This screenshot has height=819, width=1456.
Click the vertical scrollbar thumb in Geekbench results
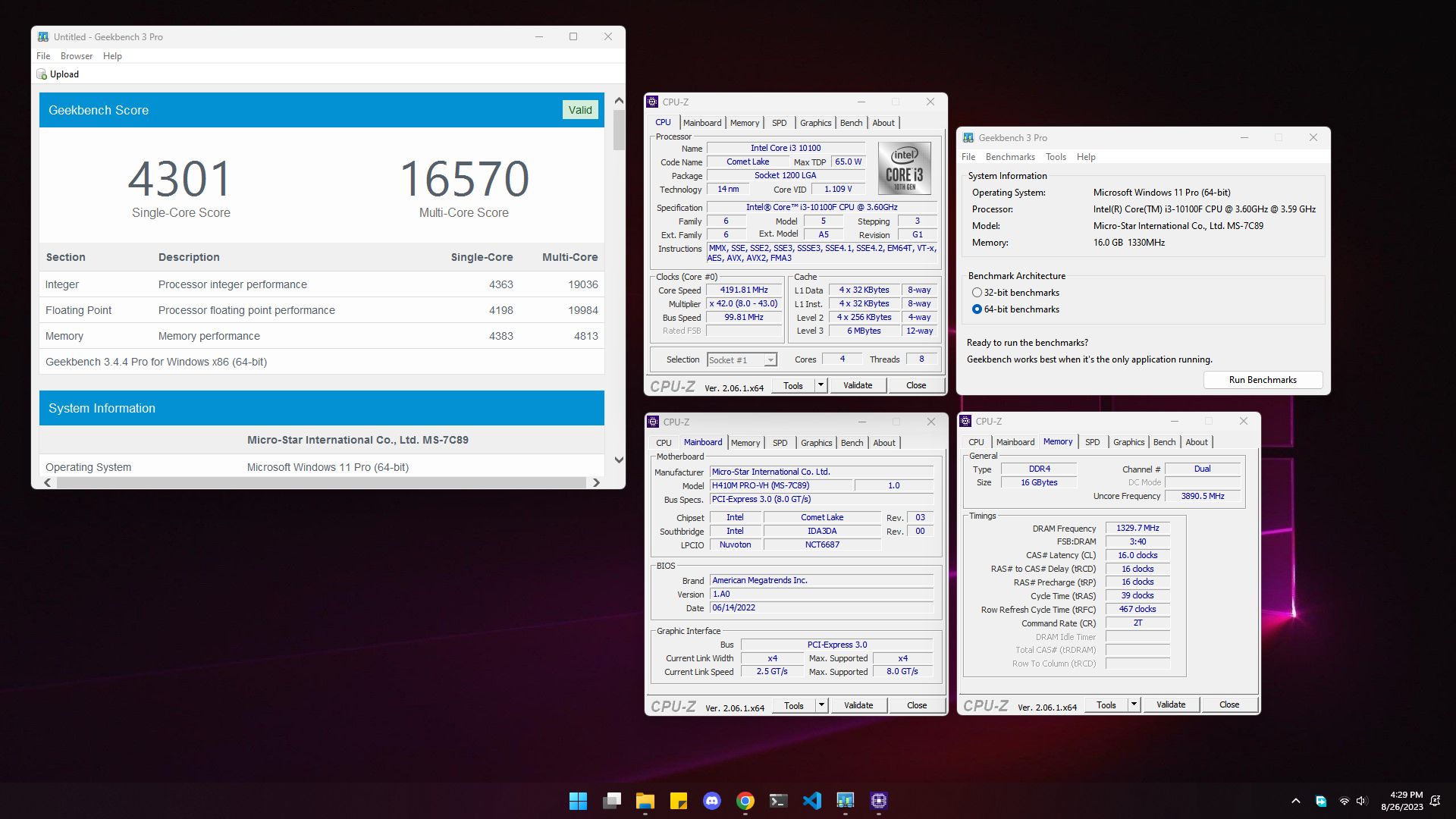[x=619, y=130]
